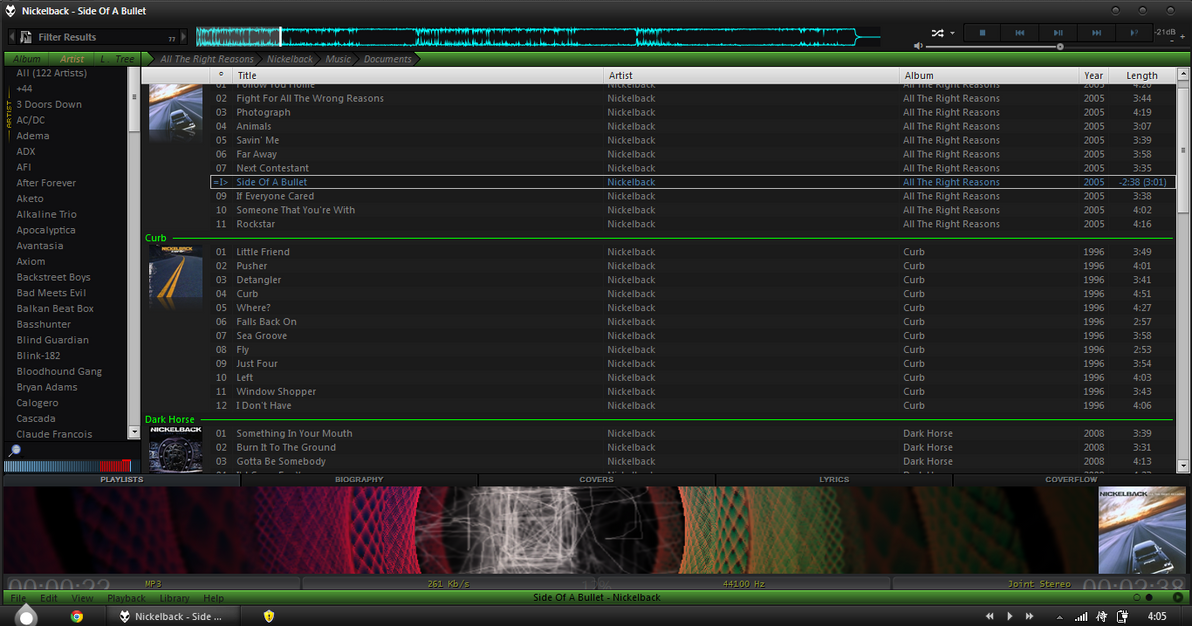1192x626 pixels.
Task: Click the Music breadcrumb
Action: pyautogui.click(x=338, y=59)
